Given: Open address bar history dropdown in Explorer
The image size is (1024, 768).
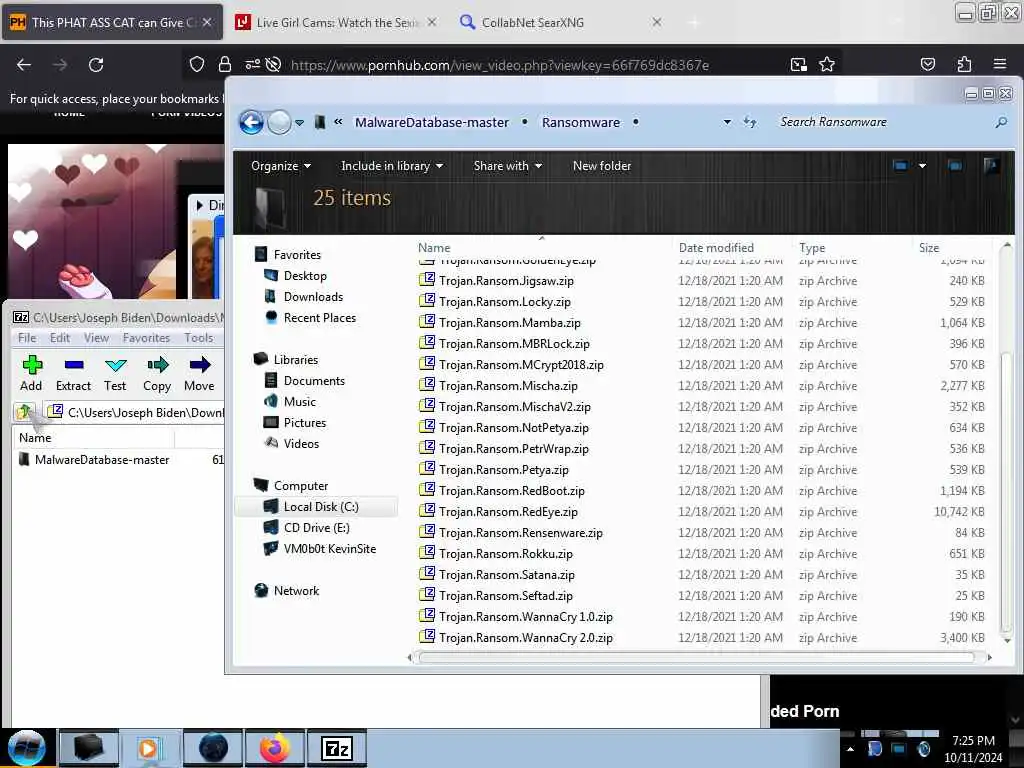Looking at the screenshot, I should tap(727, 122).
